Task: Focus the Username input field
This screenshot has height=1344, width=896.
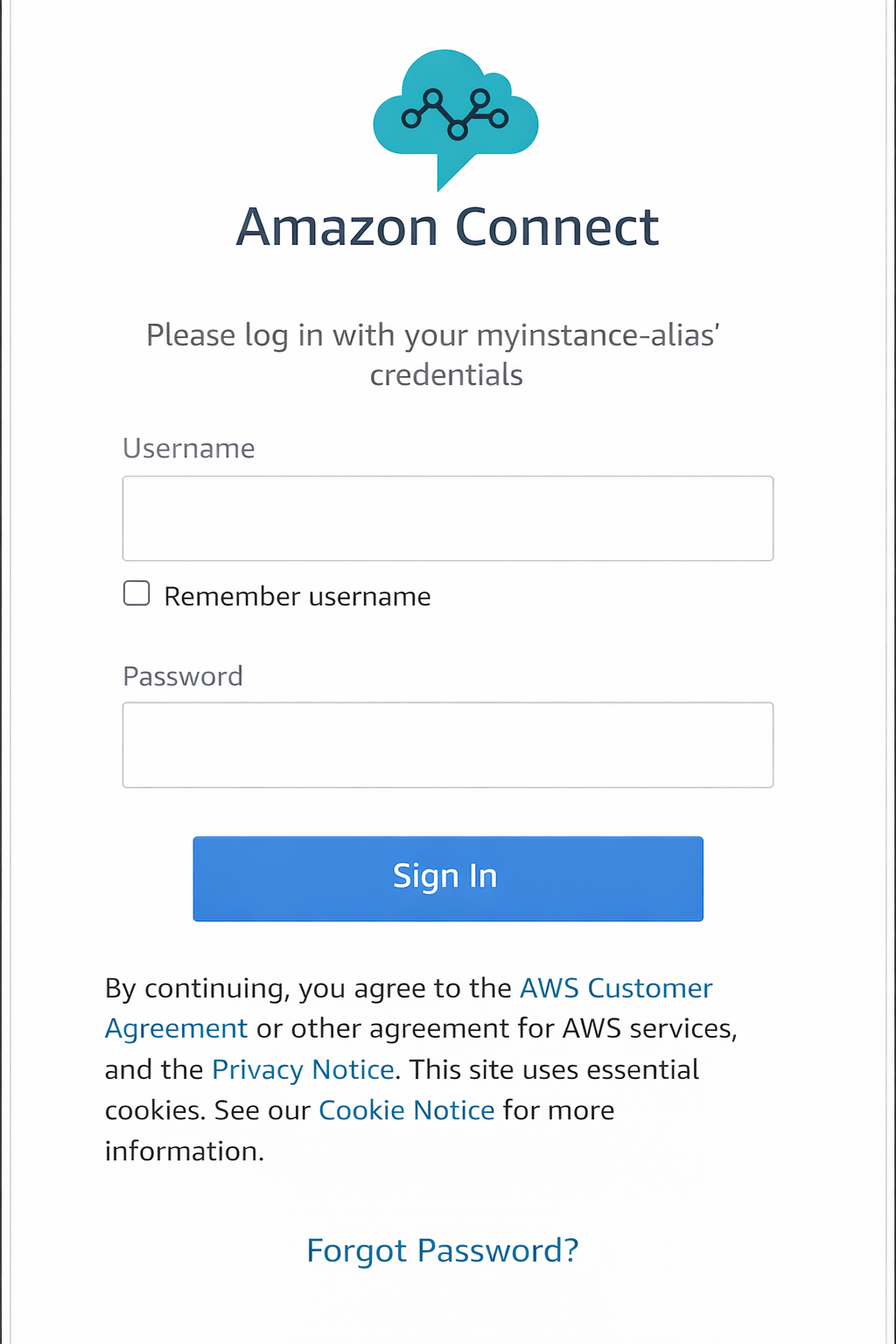Action: (x=447, y=518)
